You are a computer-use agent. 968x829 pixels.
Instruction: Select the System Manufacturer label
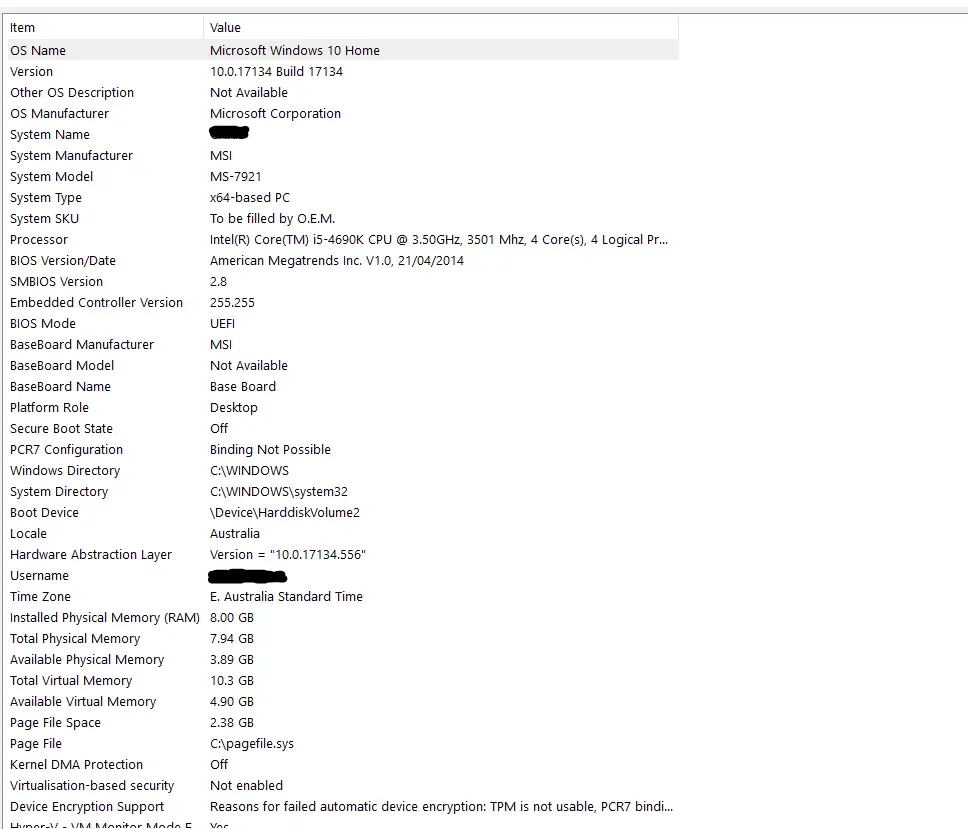(x=72, y=156)
